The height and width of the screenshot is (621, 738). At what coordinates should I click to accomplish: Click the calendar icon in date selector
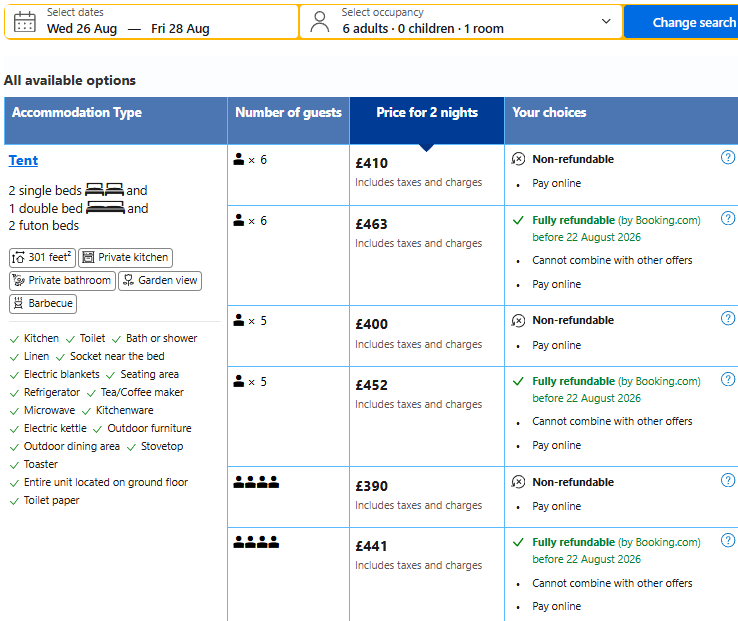(24, 22)
